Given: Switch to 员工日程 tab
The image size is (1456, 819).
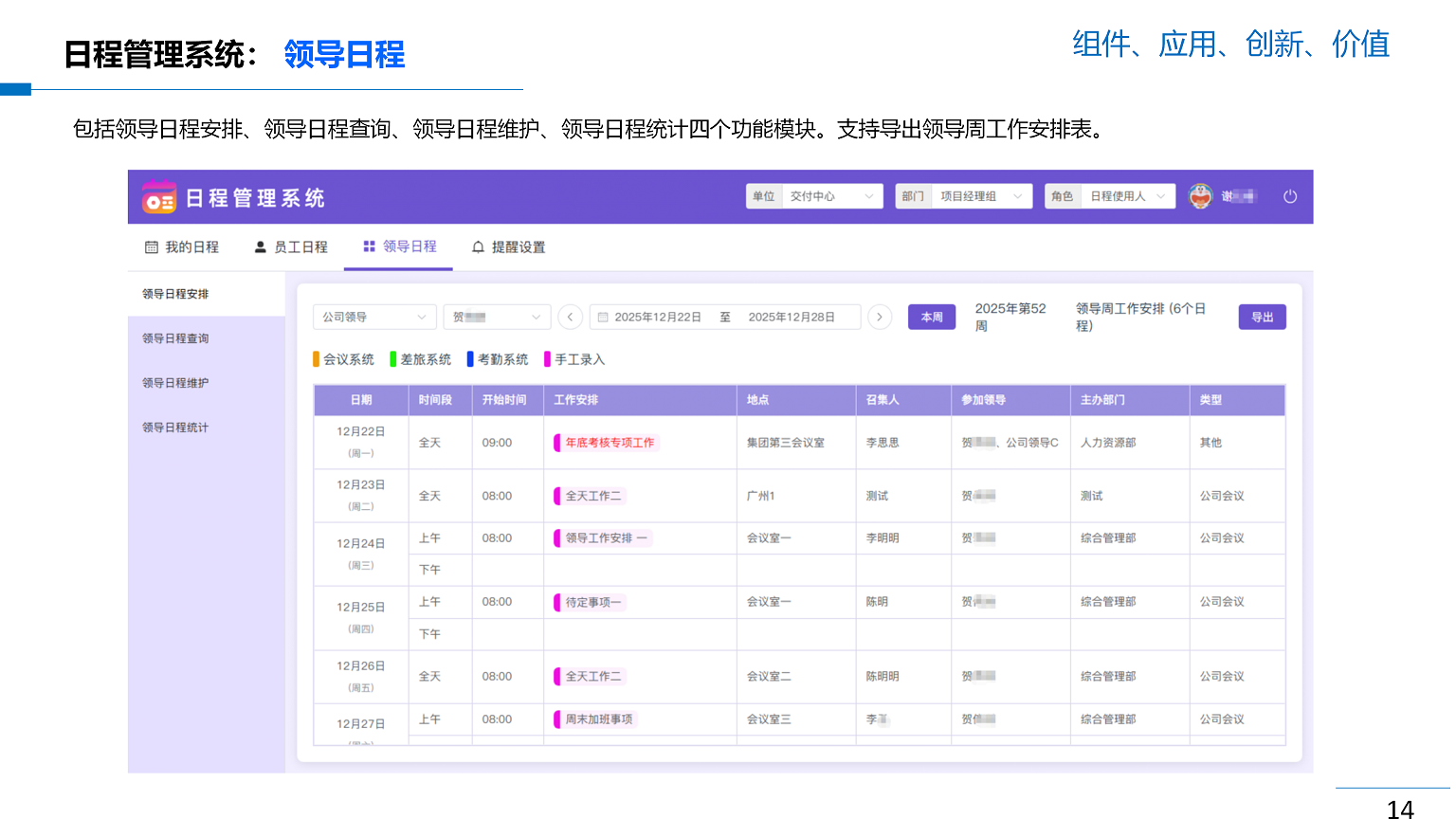Looking at the screenshot, I should (x=291, y=247).
